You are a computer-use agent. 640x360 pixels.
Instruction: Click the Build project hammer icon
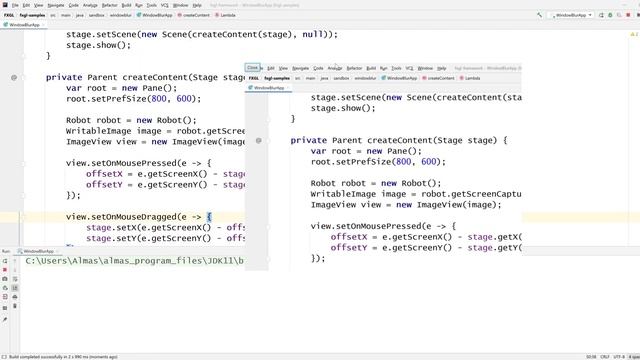[x=540, y=15]
